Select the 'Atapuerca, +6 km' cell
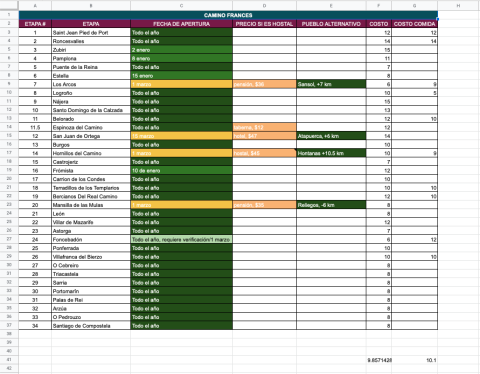 [331, 136]
